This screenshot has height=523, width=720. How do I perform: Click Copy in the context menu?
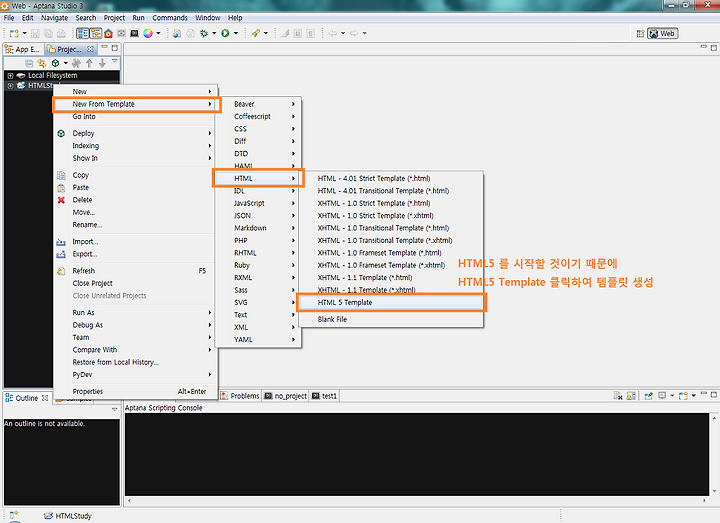coord(134,175)
